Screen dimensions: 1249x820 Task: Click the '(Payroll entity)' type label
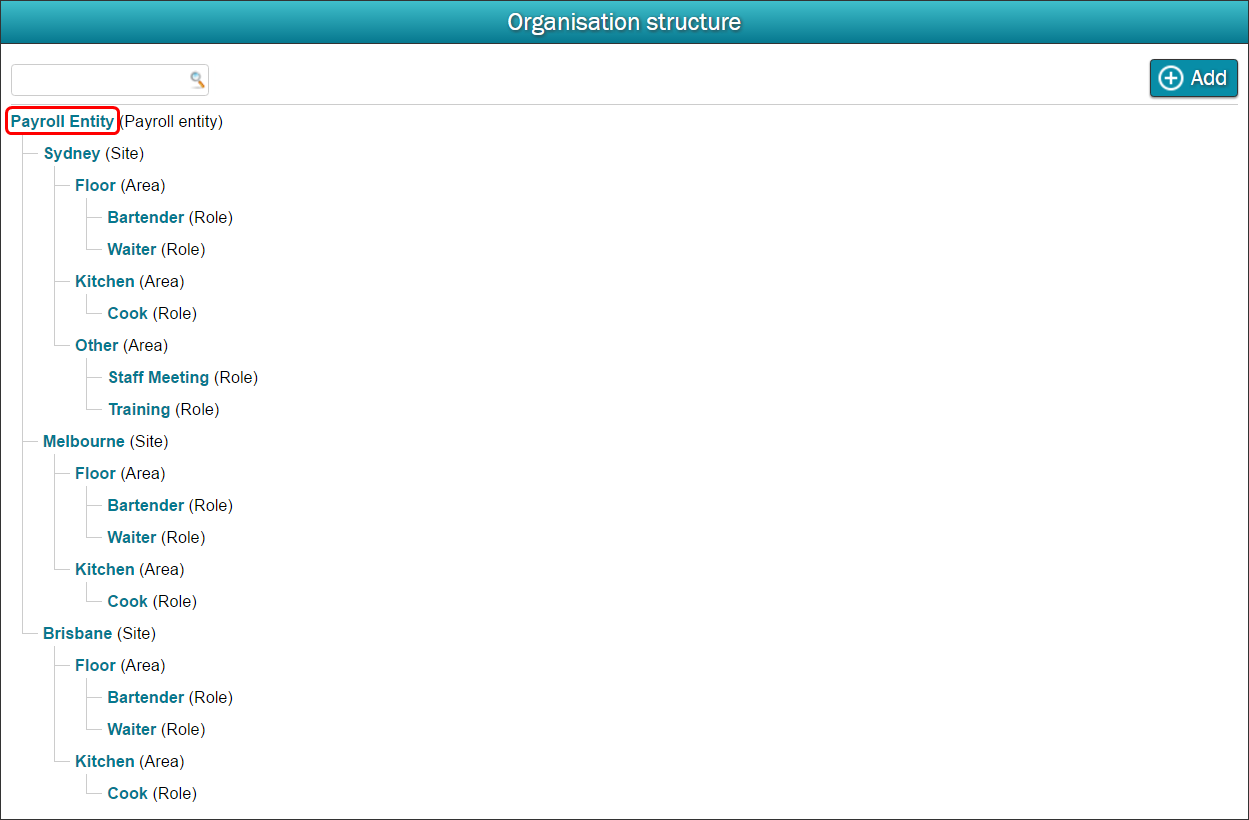point(171,121)
